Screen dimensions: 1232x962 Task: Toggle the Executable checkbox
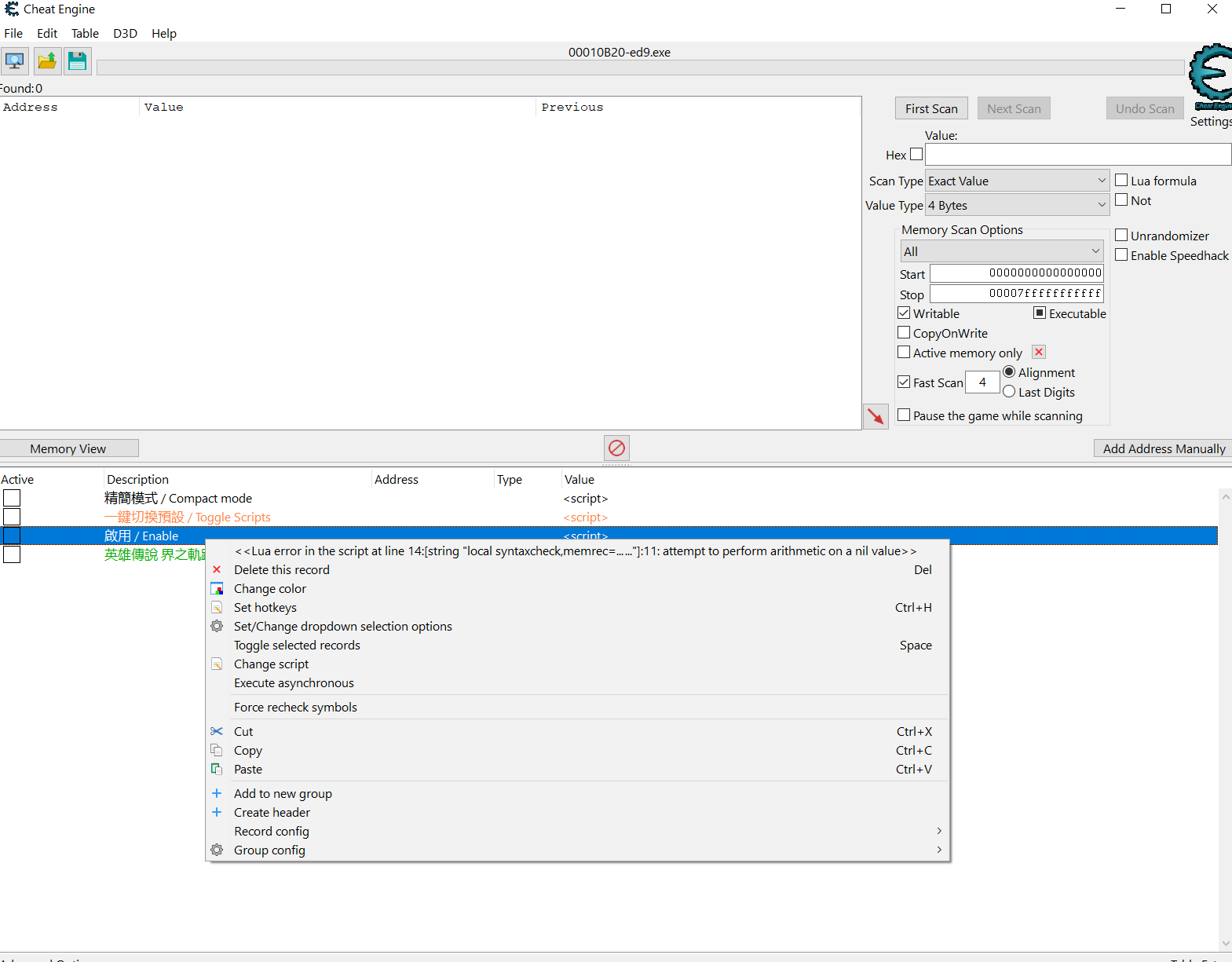click(1040, 313)
